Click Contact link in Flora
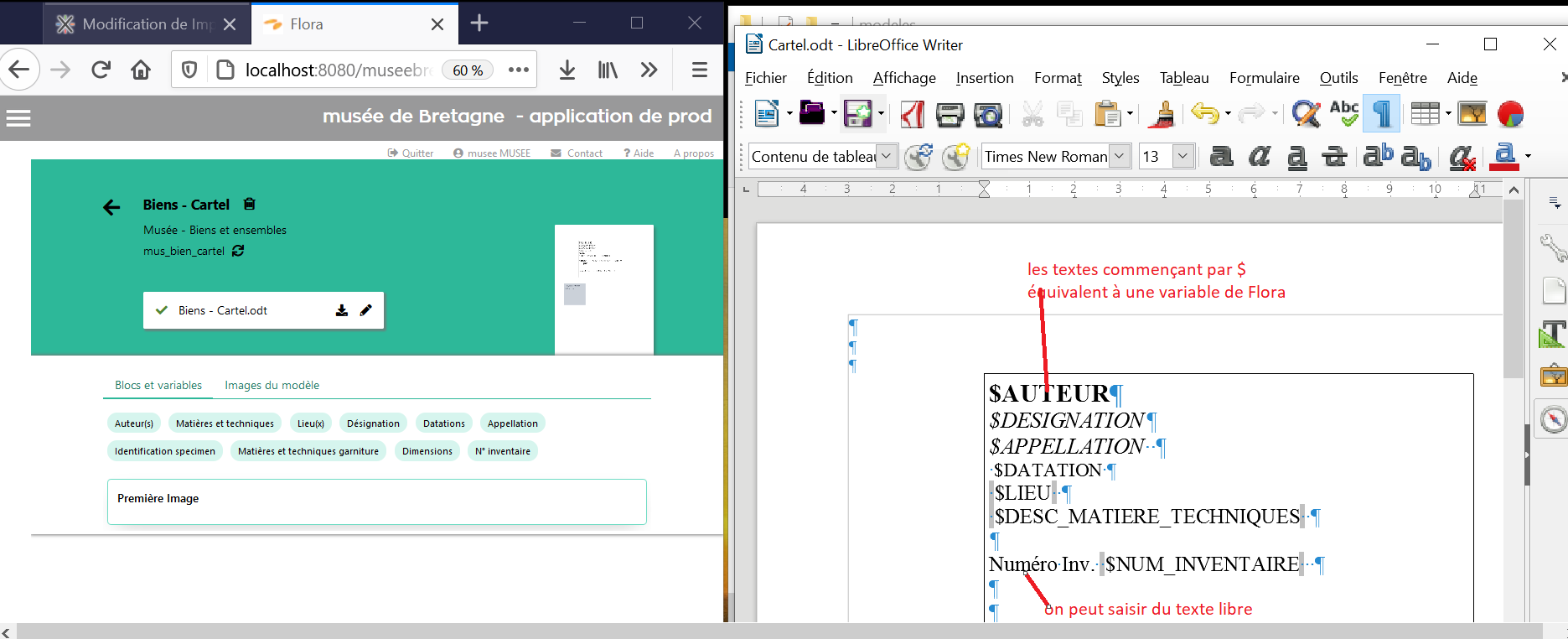1568x639 pixels. click(x=577, y=153)
